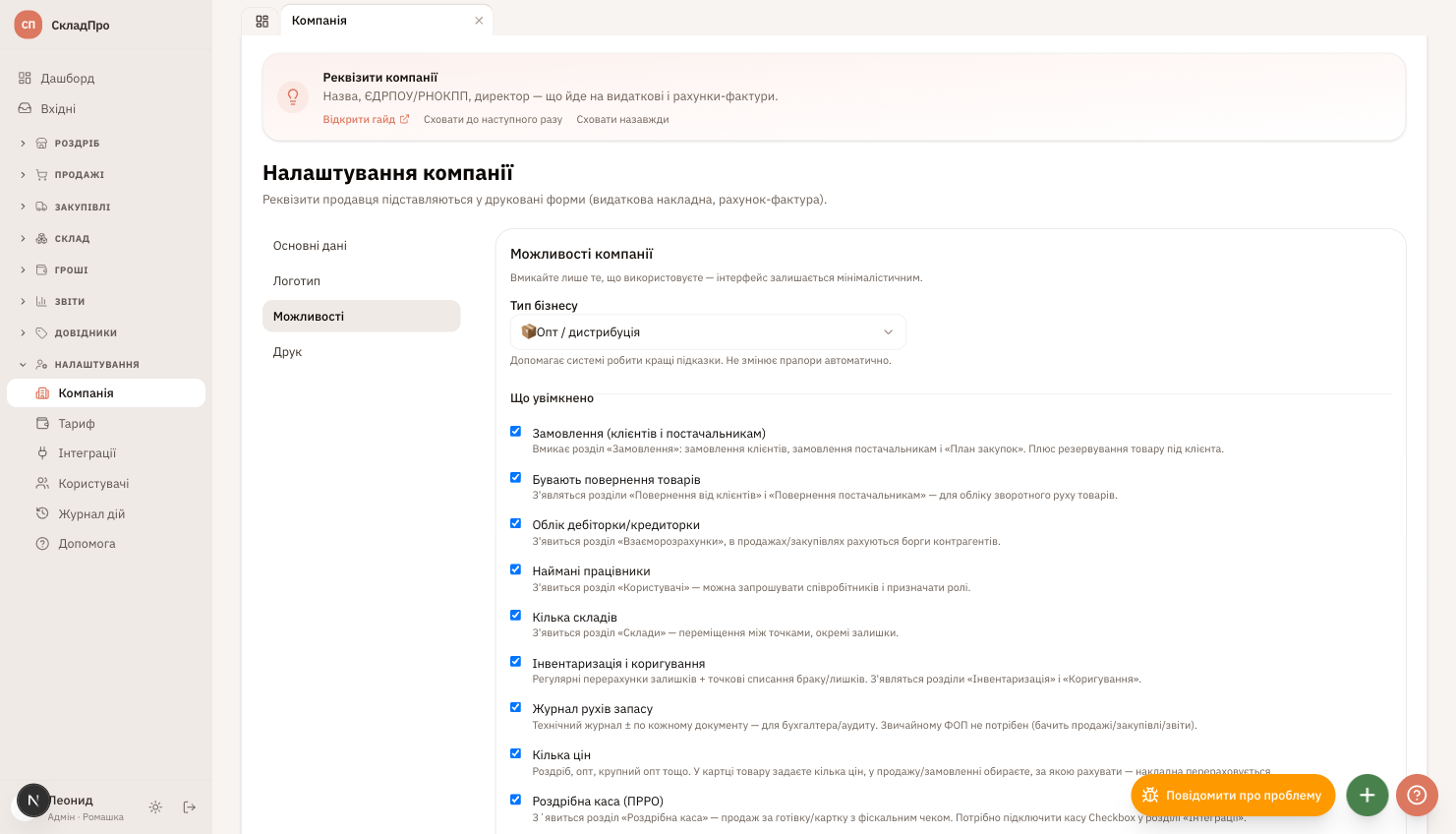The height and width of the screenshot is (834, 1456).
Task: Toggle Інвентаризація і коригування checkbox
Action: click(515, 662)
